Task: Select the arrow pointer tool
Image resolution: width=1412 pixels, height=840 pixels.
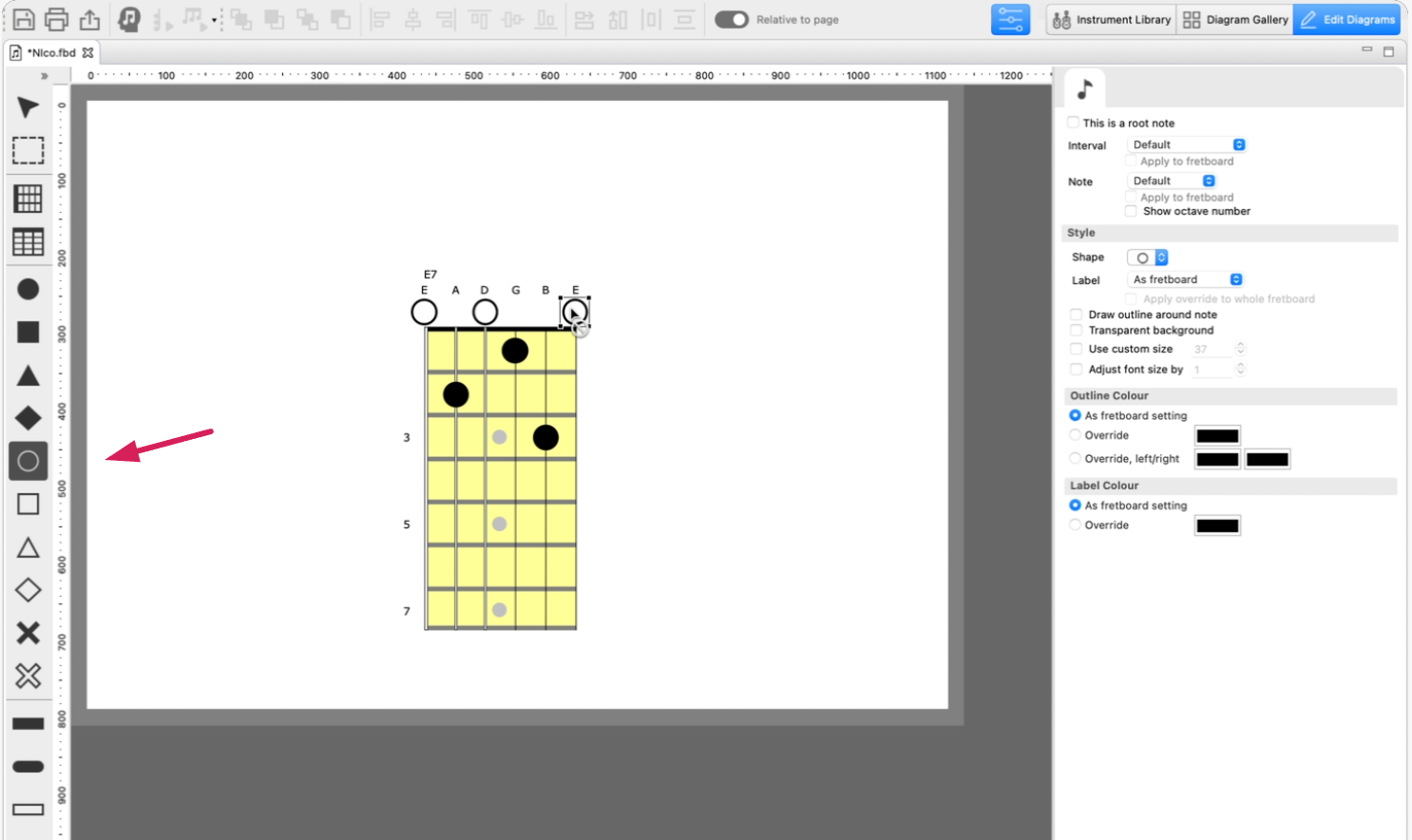Action: pos(28,107)
